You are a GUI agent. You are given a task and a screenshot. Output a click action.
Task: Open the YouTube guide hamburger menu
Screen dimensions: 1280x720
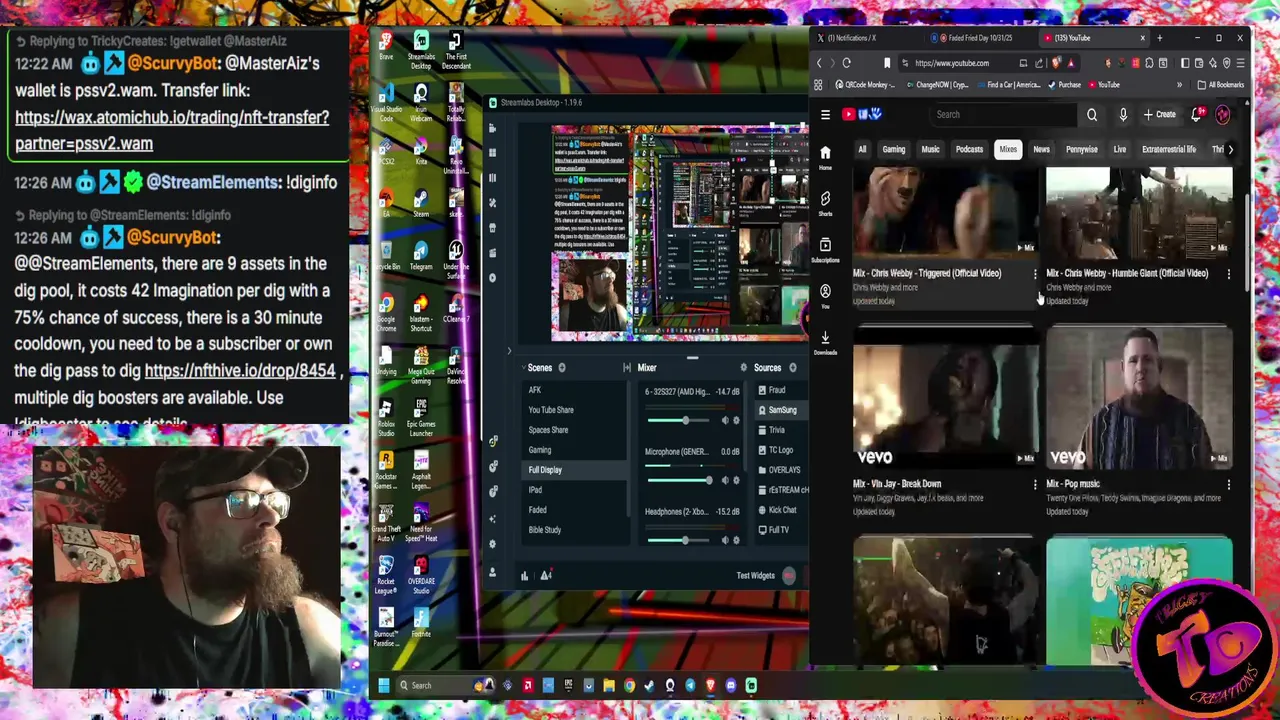[825, 115]
